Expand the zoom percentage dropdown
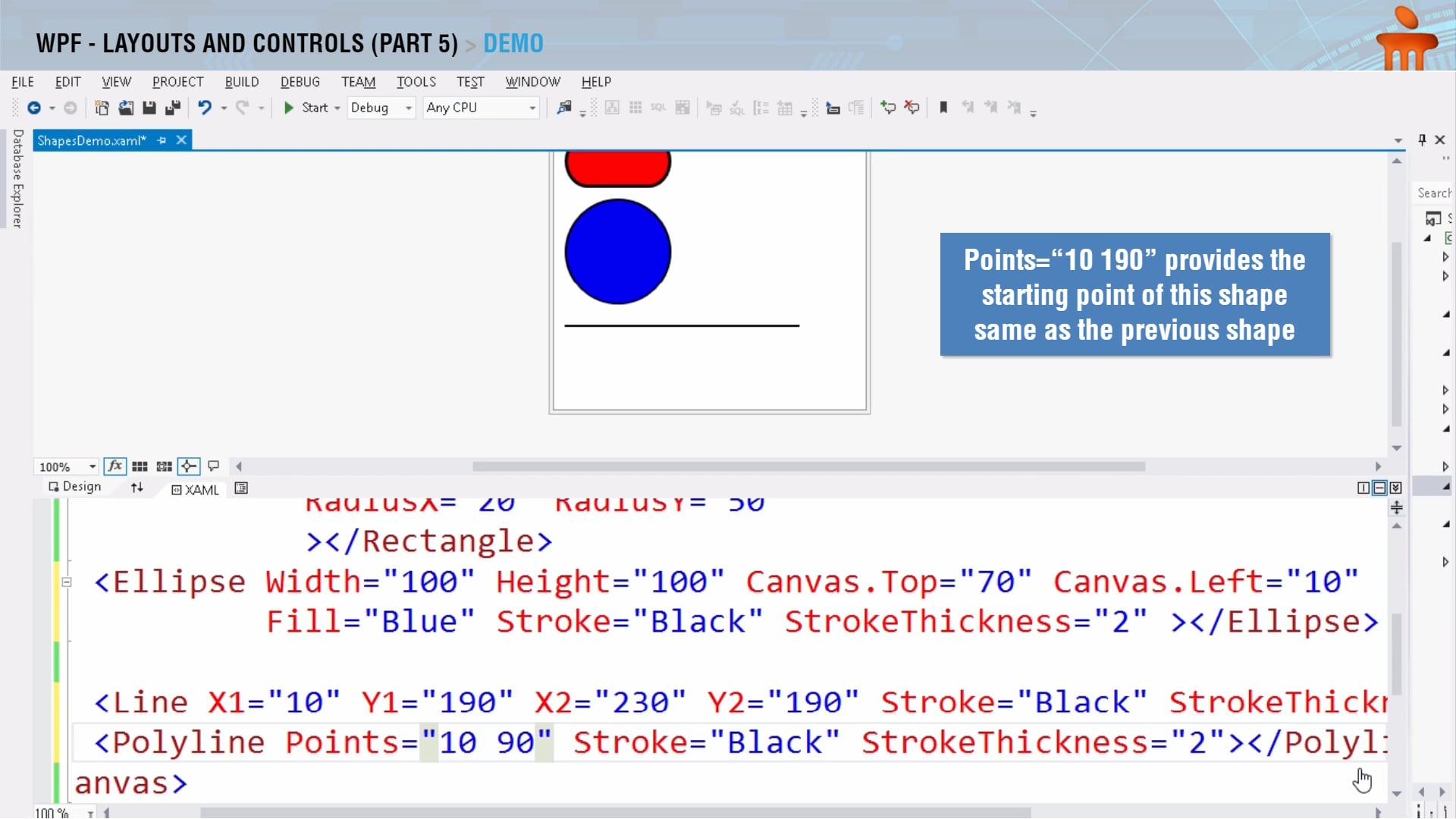This screenshot has height=819, width=1456. tap(93, 466)
